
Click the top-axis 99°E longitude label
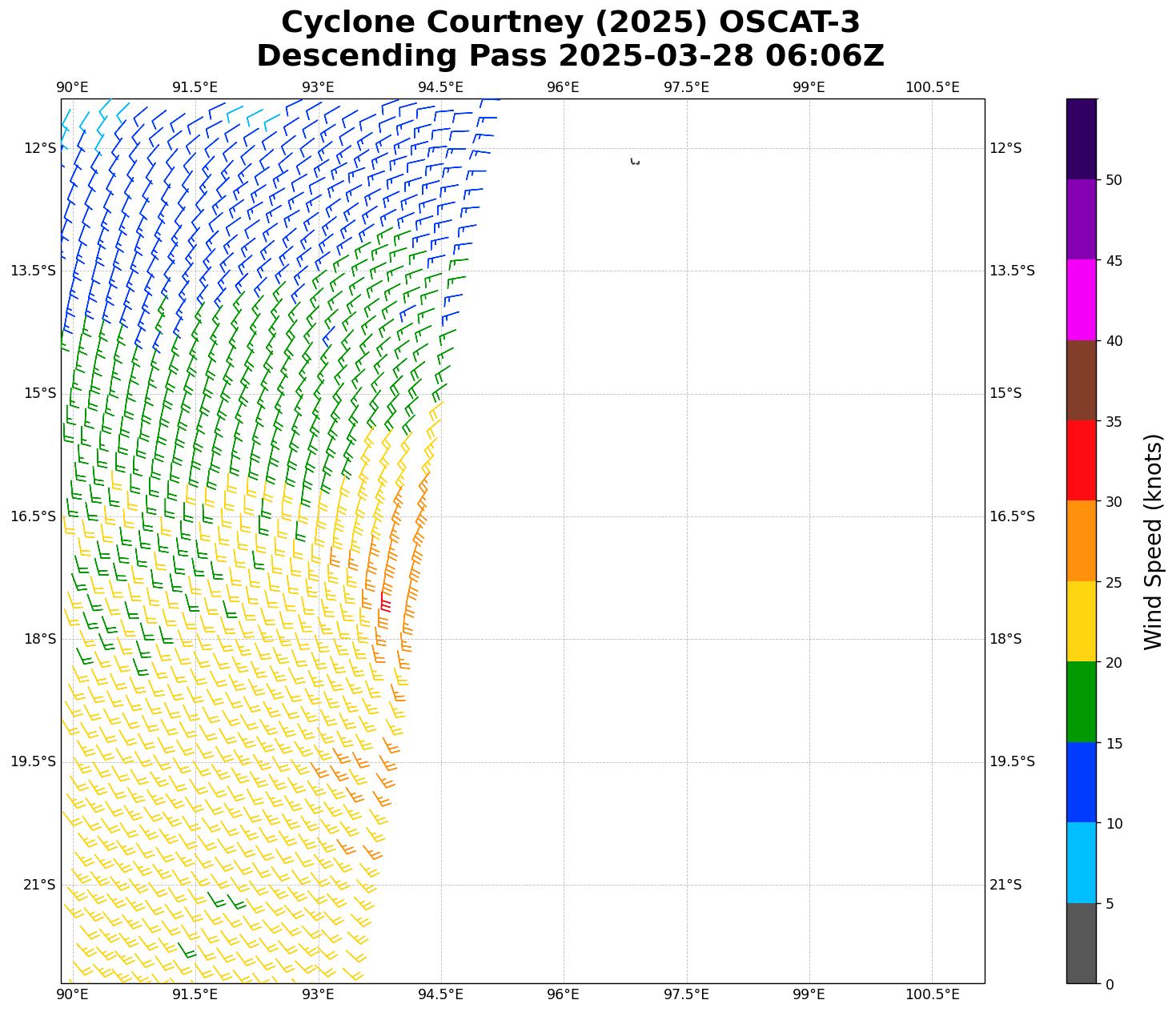[809, 87]
